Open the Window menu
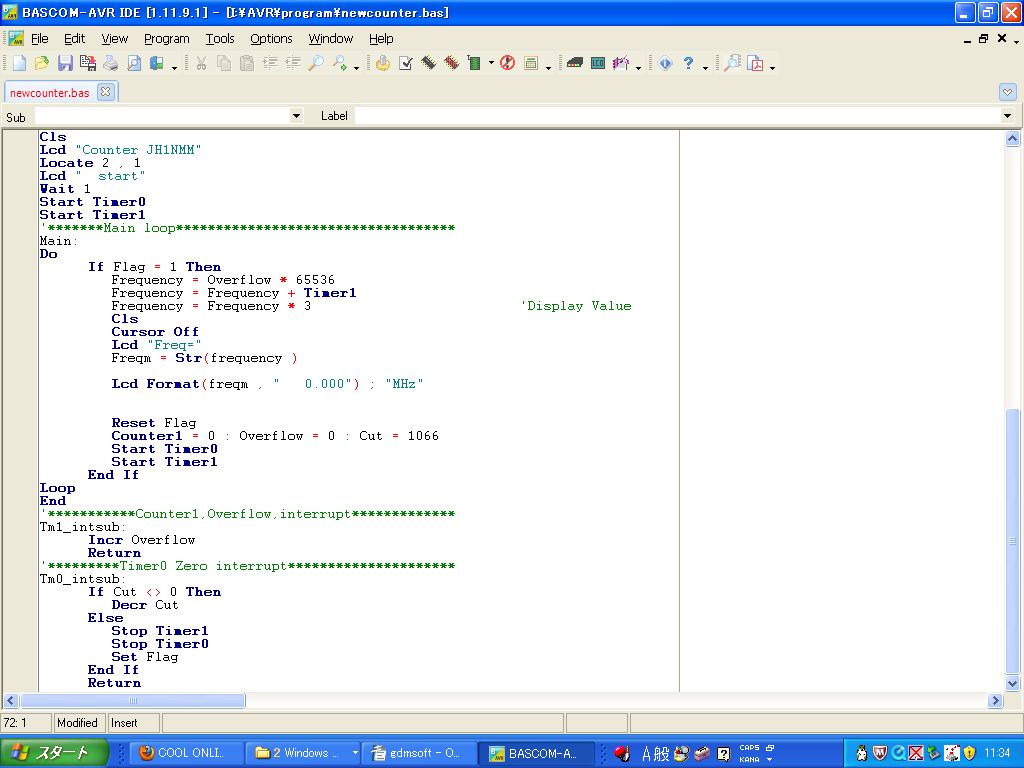This screenshot has width=1024, height=768. coord(330,39)
